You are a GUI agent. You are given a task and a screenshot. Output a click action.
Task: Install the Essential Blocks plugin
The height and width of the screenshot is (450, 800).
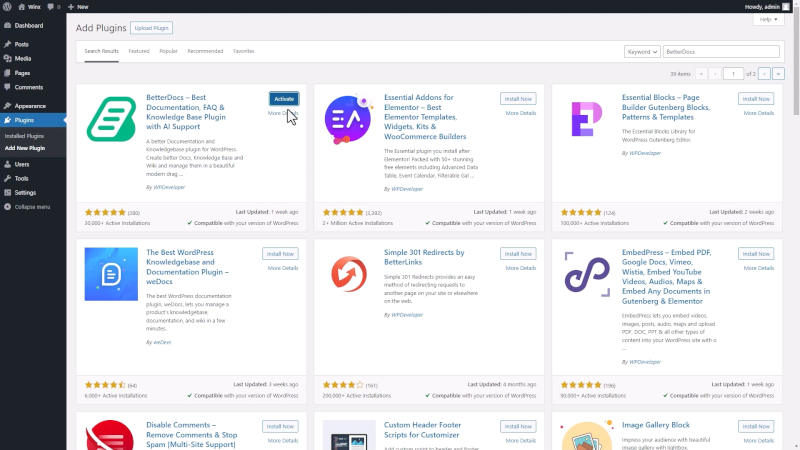click(x=756, y=99)
